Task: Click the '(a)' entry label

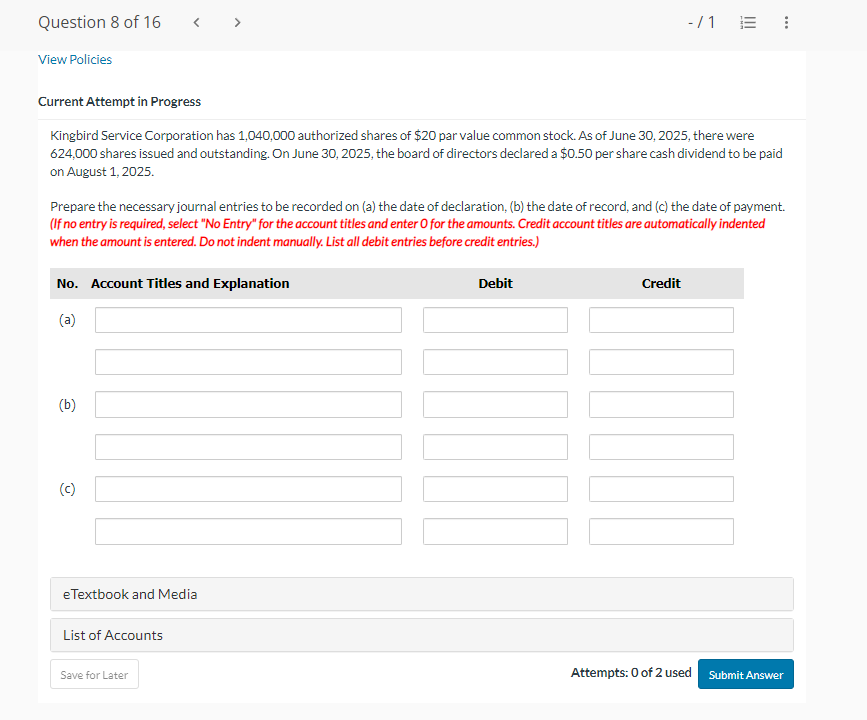Action: click(x=67, y=320)
